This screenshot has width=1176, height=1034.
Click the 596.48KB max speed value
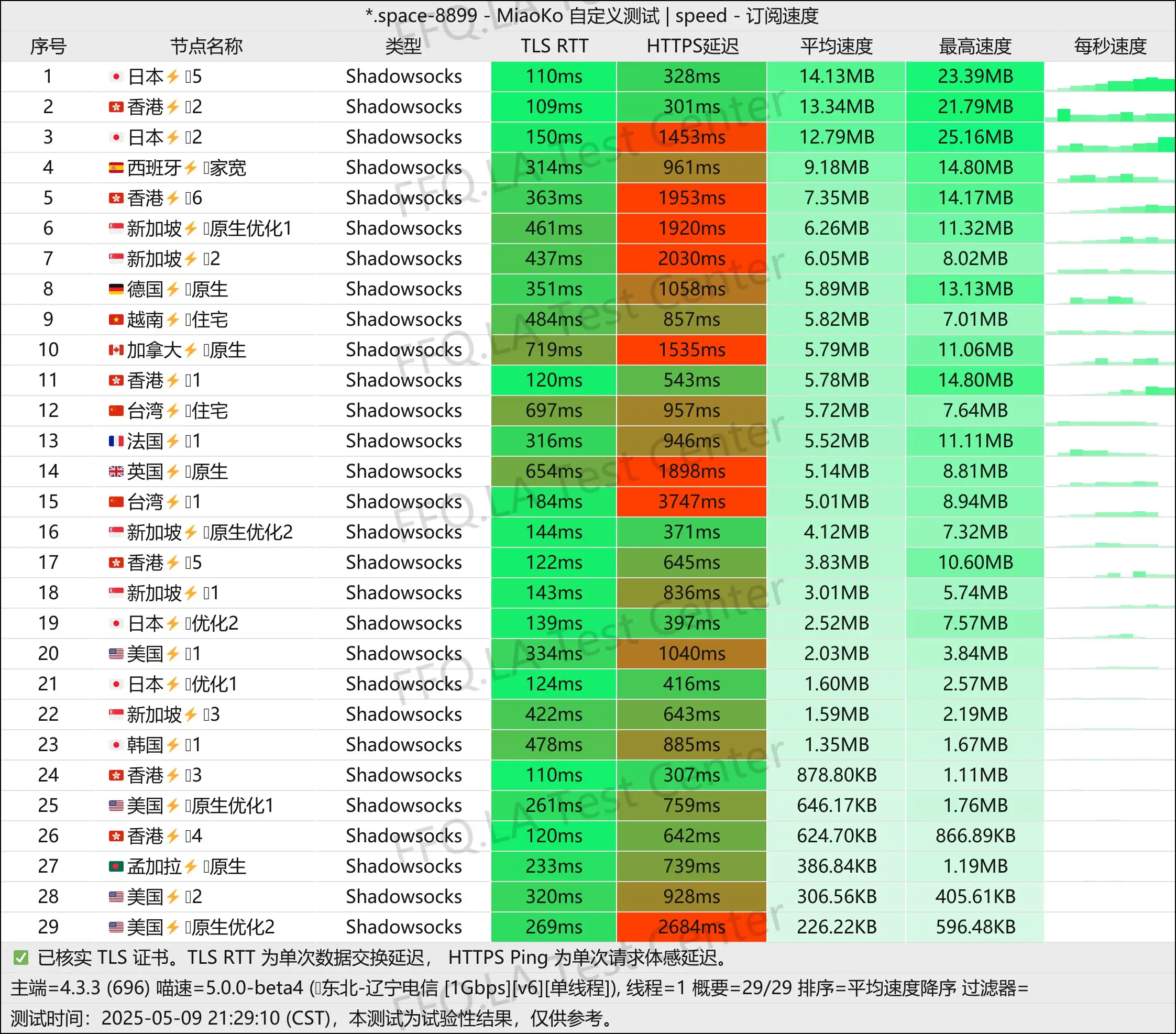(975, 928)
